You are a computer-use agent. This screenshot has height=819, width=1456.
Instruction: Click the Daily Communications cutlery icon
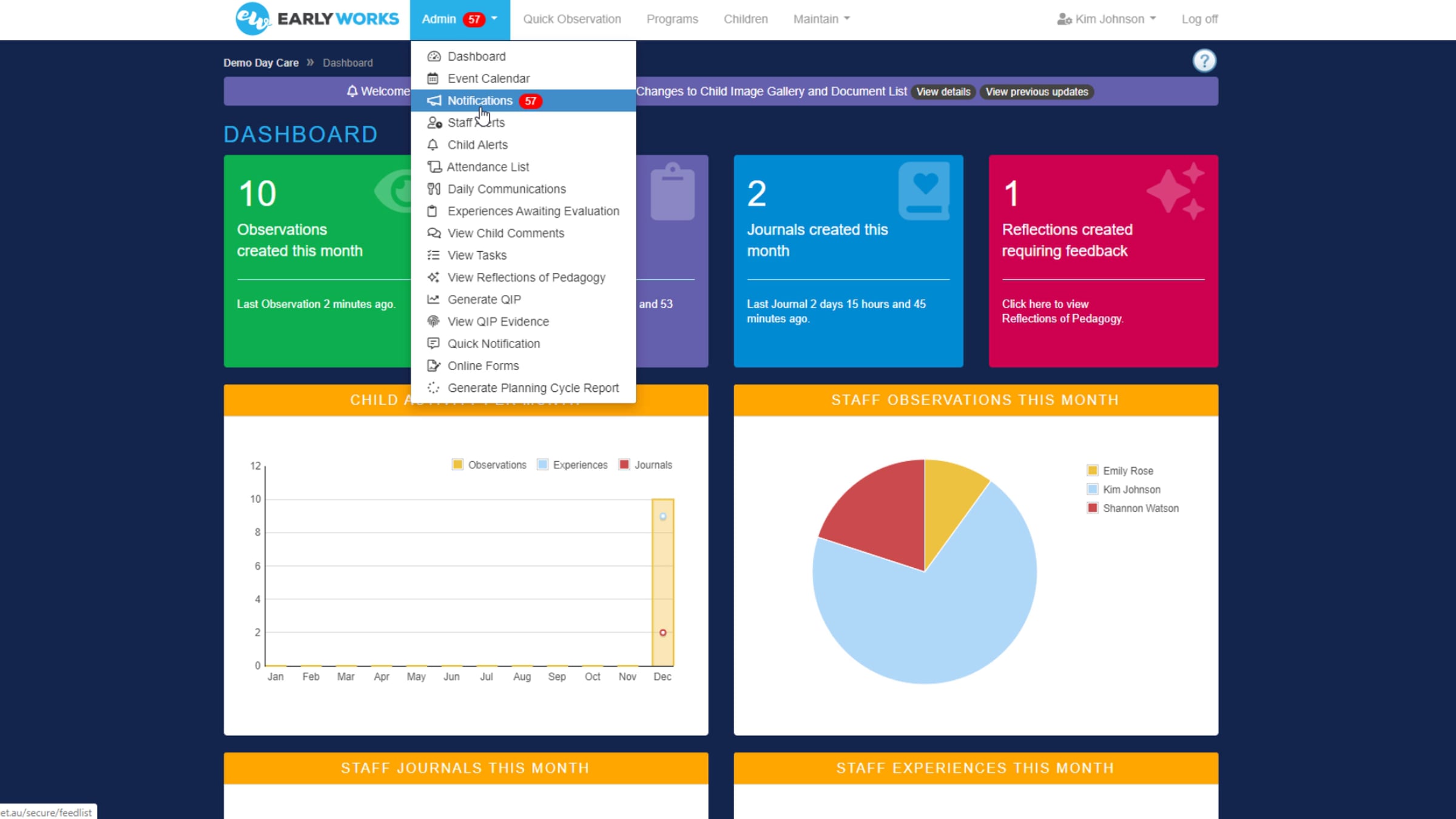coord(433,189)
